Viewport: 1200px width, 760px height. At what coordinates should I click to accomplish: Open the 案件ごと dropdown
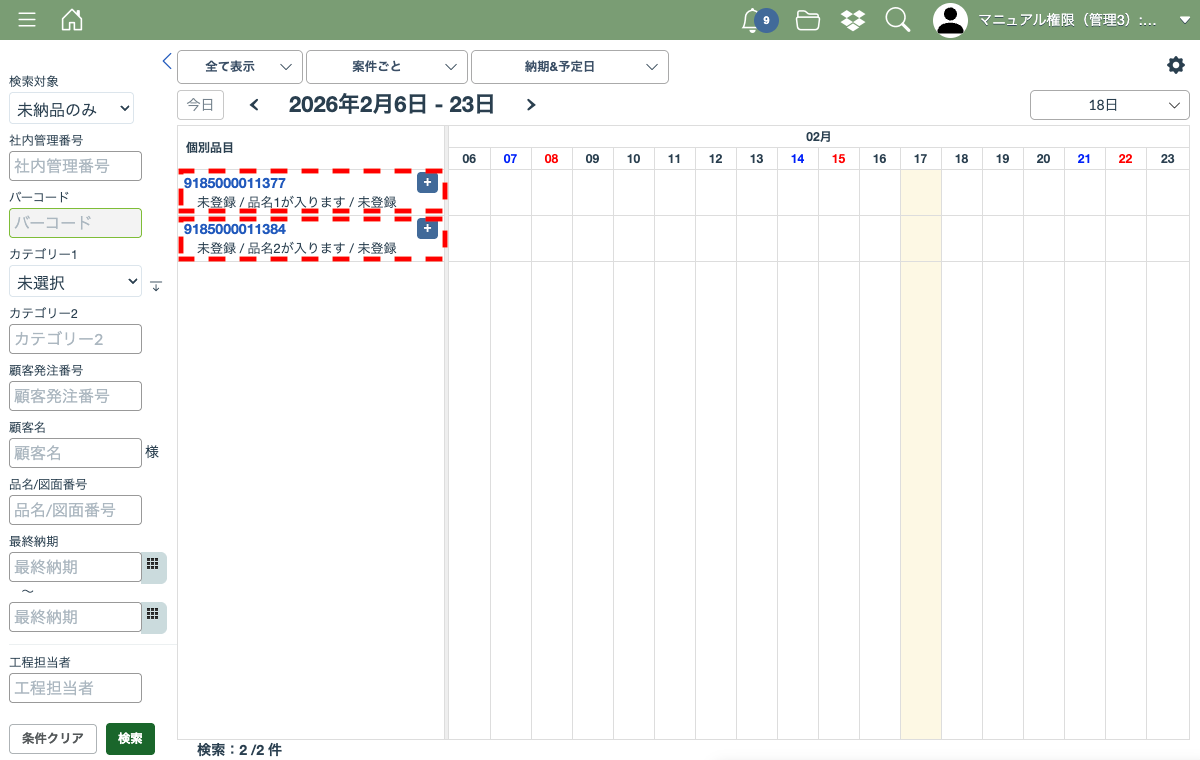pyautogui.click(x=387, y=67)
